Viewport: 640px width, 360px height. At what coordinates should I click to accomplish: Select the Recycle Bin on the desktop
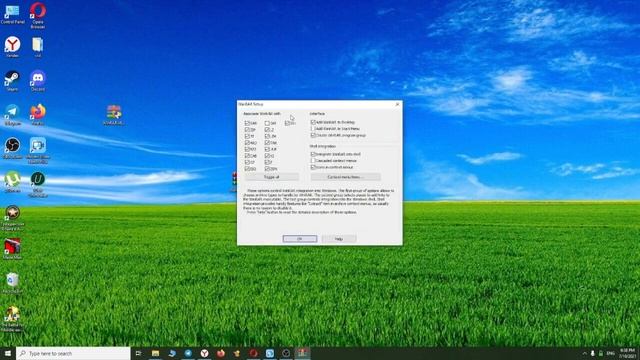pyautogui.click(x=12, y=283)
